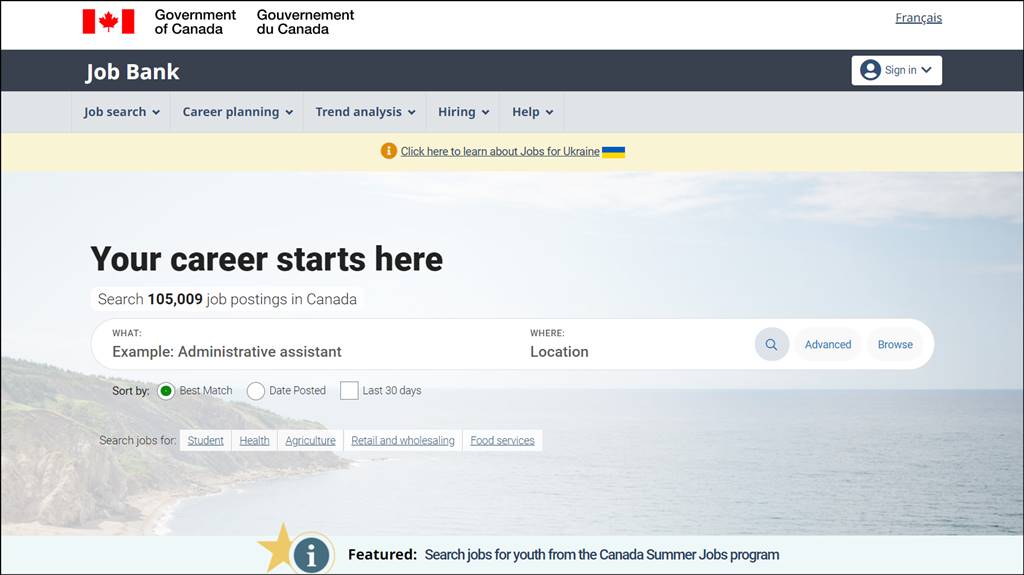
Task: Open Retail and wholesaling jobs link
Action: tap(403, 440)
